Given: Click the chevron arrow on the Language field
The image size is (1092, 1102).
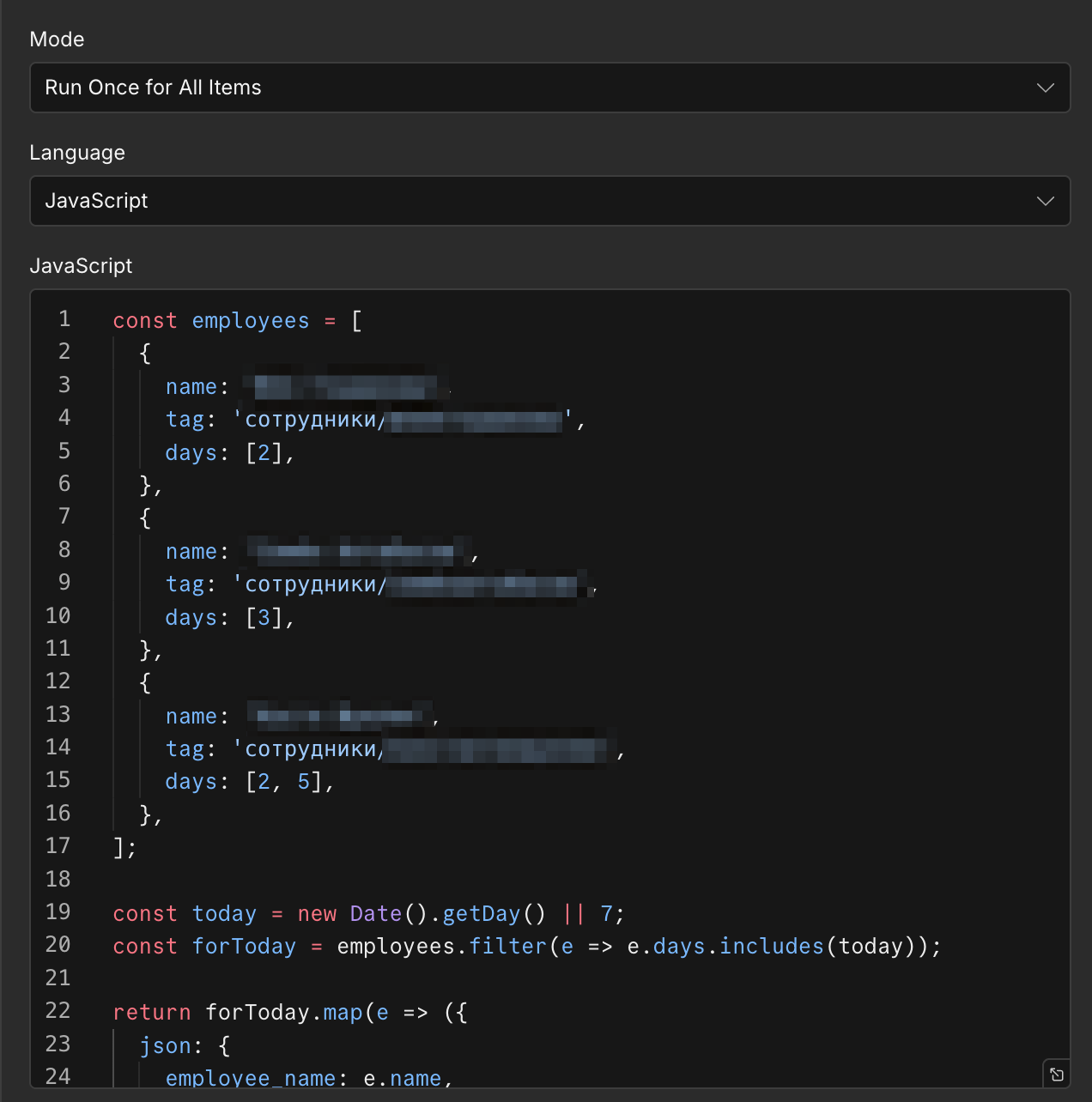Looking at the screenshot, I should coord(1045,201).
